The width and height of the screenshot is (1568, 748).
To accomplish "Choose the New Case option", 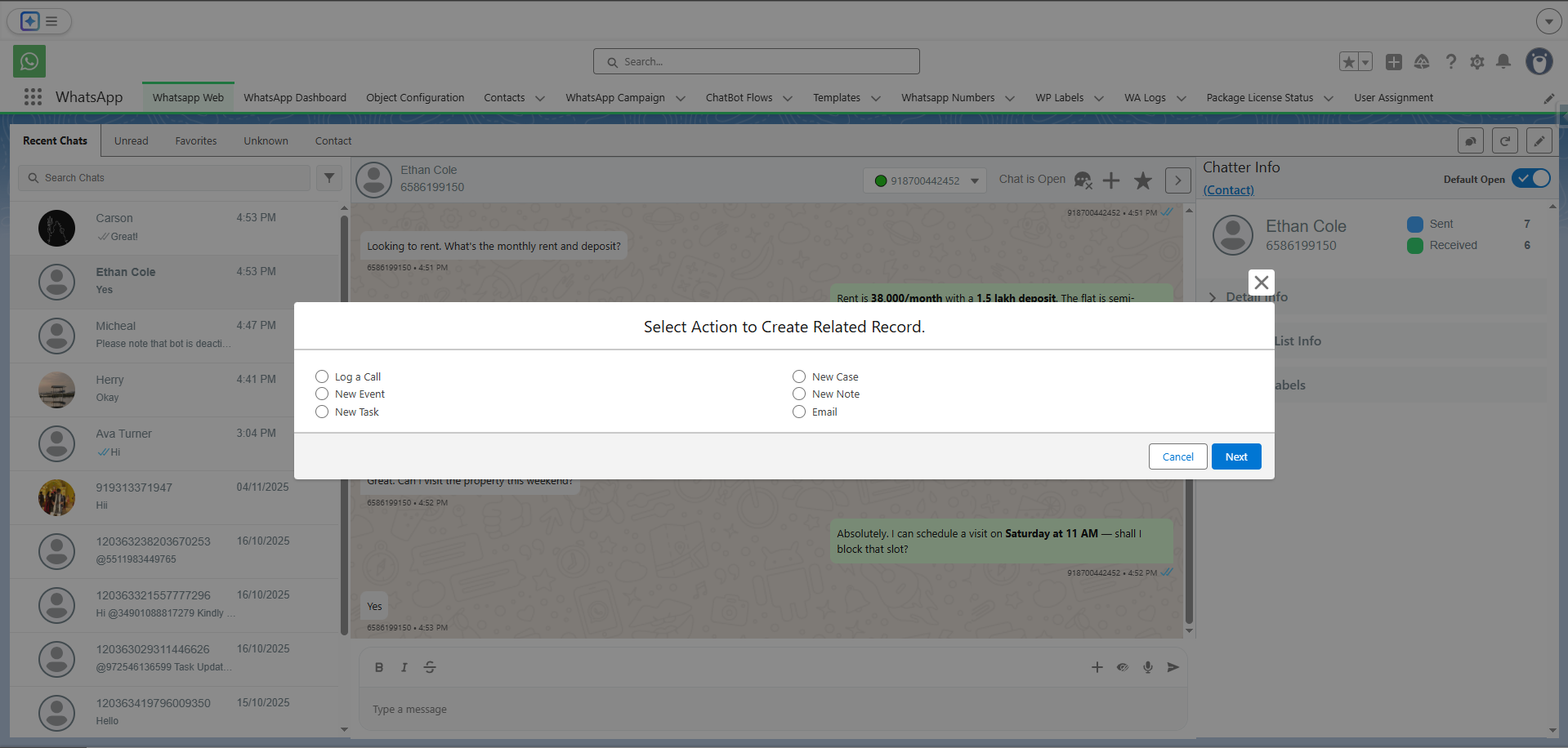I will 798,376.
